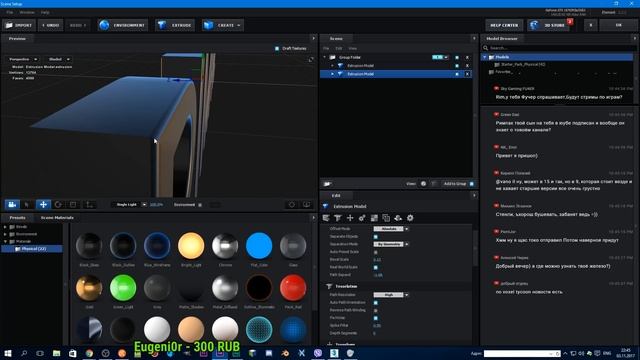Viewport: 640px width, 360px height.
Task: Expand the Bevels folder in Presets tree
Action: 5,227
